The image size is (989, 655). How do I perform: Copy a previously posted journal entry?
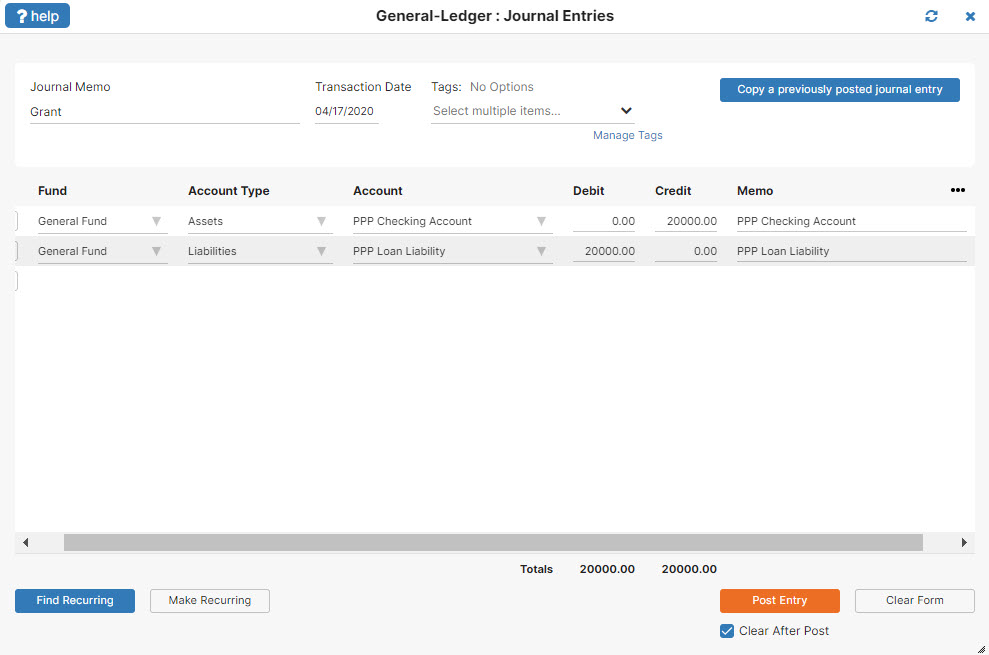pyautogui.click(x=840, y=90)
